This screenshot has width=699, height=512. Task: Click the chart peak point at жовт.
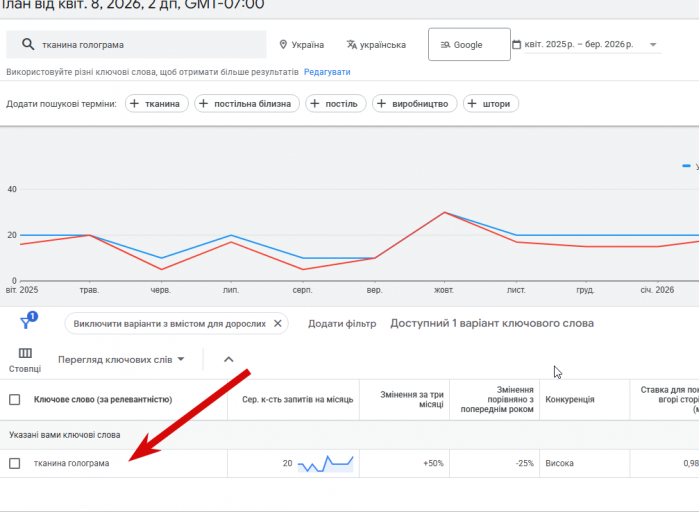click(444, 213)
